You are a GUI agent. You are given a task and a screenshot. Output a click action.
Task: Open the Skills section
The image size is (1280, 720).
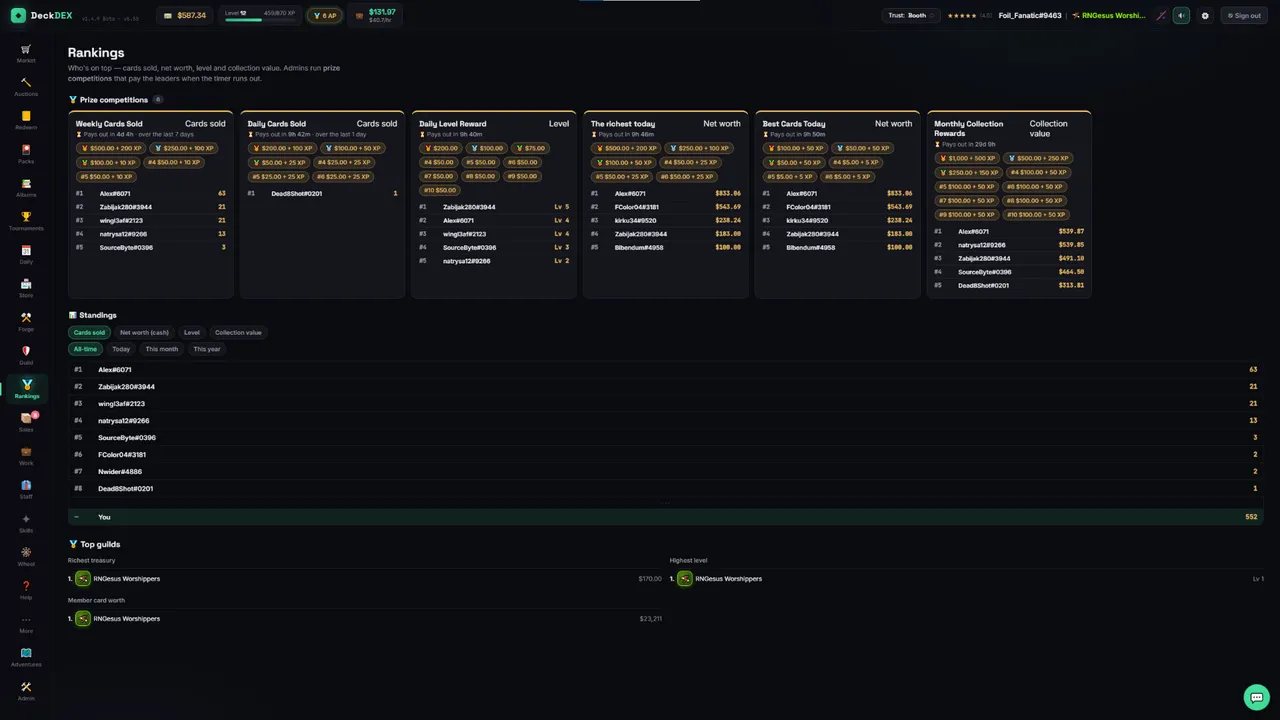pyautogui.click(x=26, y=523)
